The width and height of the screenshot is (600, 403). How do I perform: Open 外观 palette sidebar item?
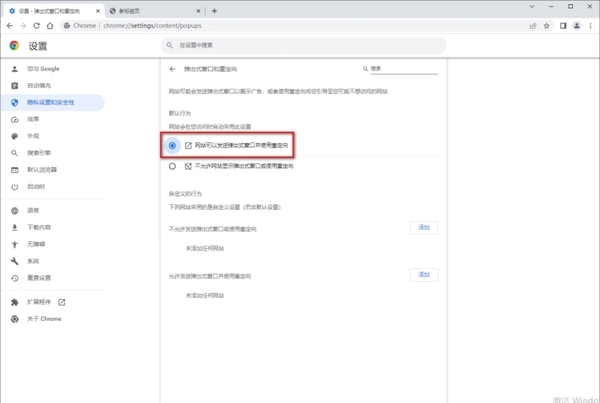[x=53, y=136]
